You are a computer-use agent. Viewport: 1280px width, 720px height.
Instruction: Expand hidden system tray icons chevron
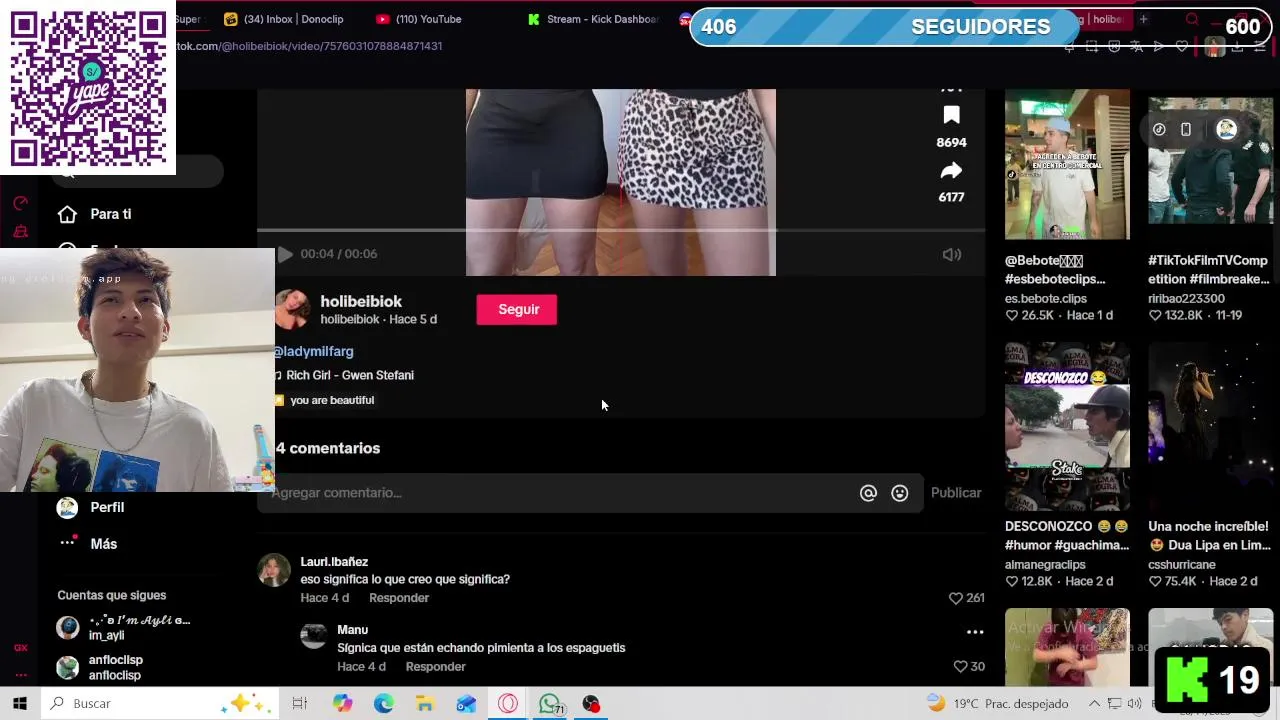point(1094,704)
